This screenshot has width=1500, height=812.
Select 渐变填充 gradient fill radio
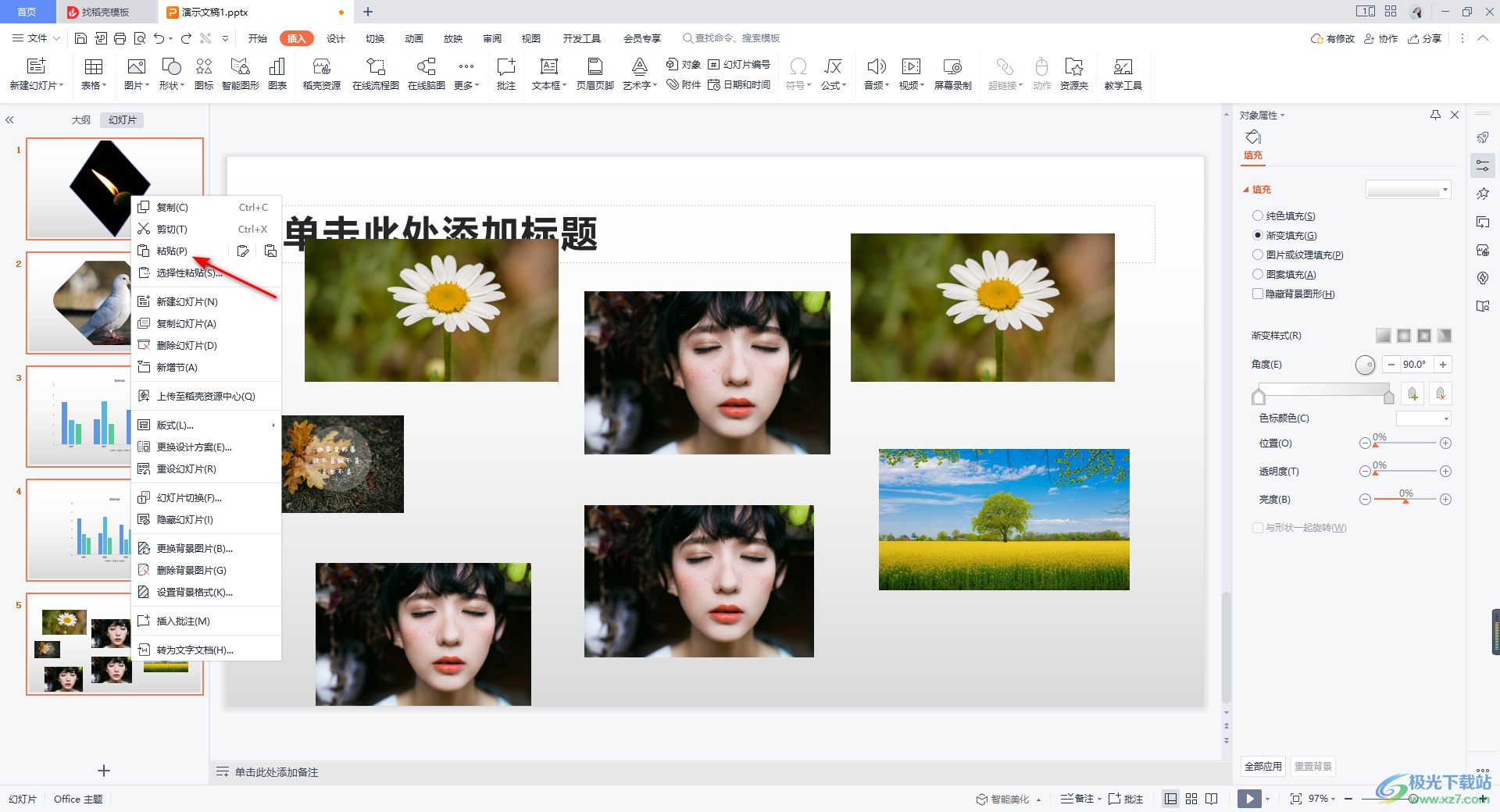1258,235
